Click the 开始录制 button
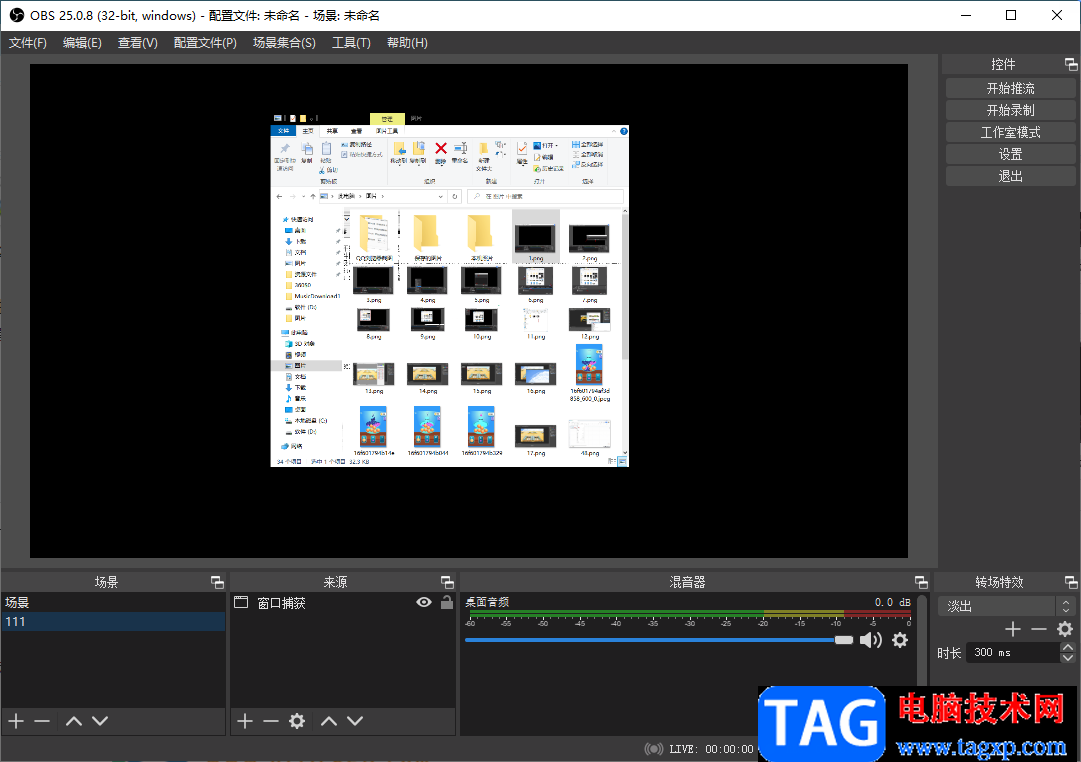Screen dimensions: 1081x762 [x=1010, y=110]
